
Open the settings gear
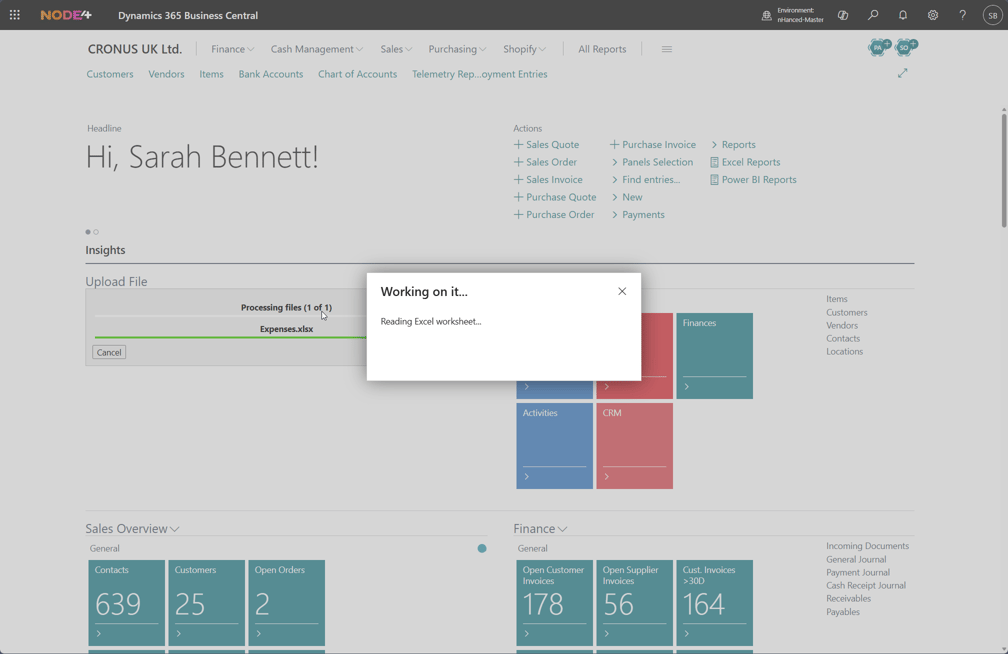coord(933,15)
